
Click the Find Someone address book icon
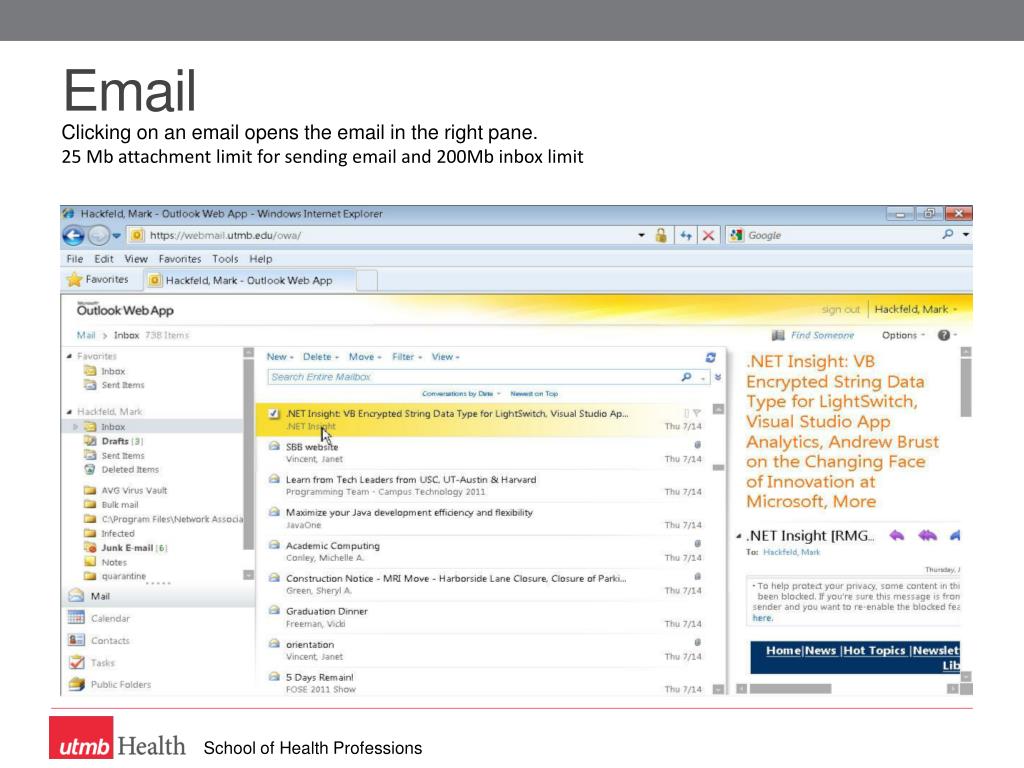click(x=778, y=335)
